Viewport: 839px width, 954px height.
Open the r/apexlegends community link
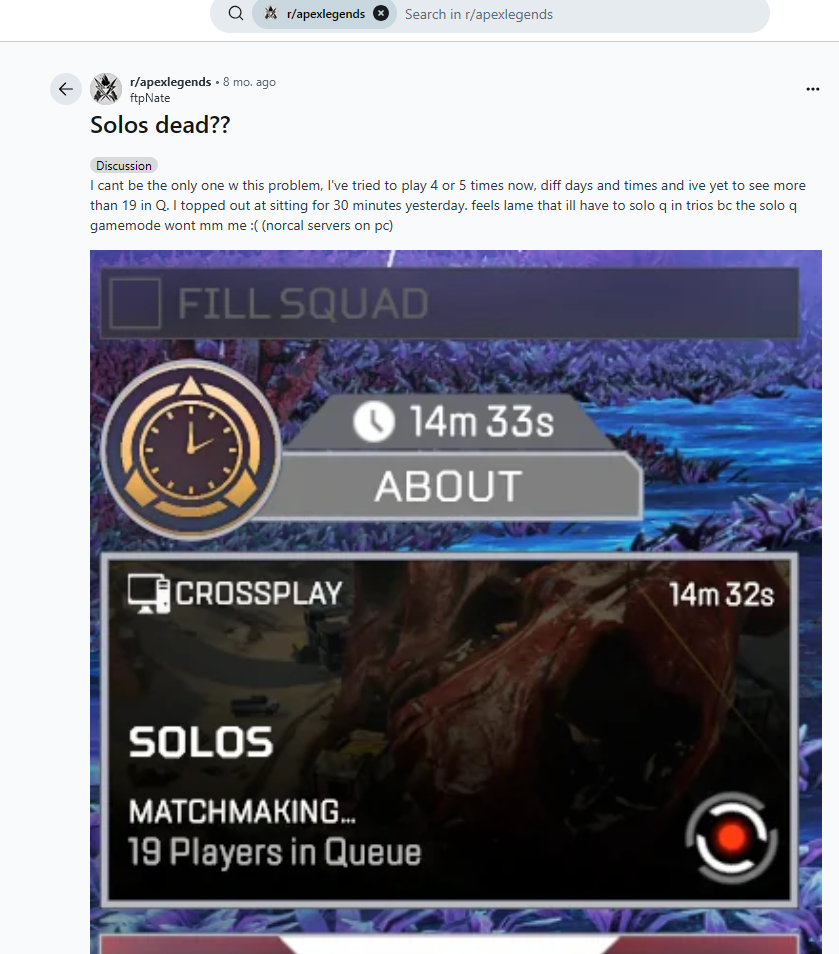coord(170,82)
